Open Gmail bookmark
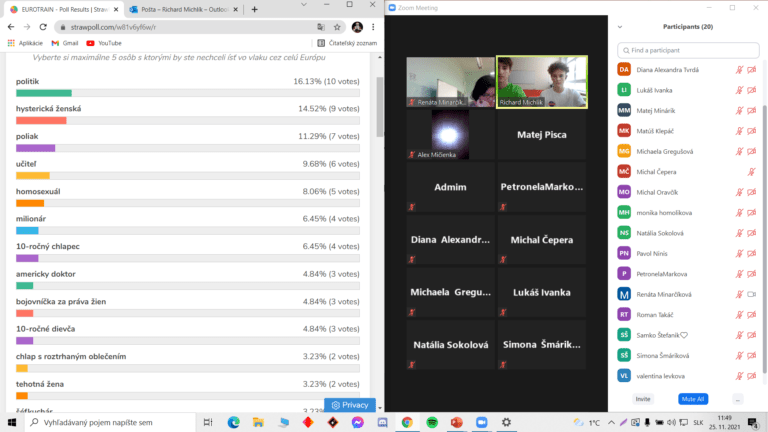The width and height of the screenshot is (768, 432). coord(65,43)
